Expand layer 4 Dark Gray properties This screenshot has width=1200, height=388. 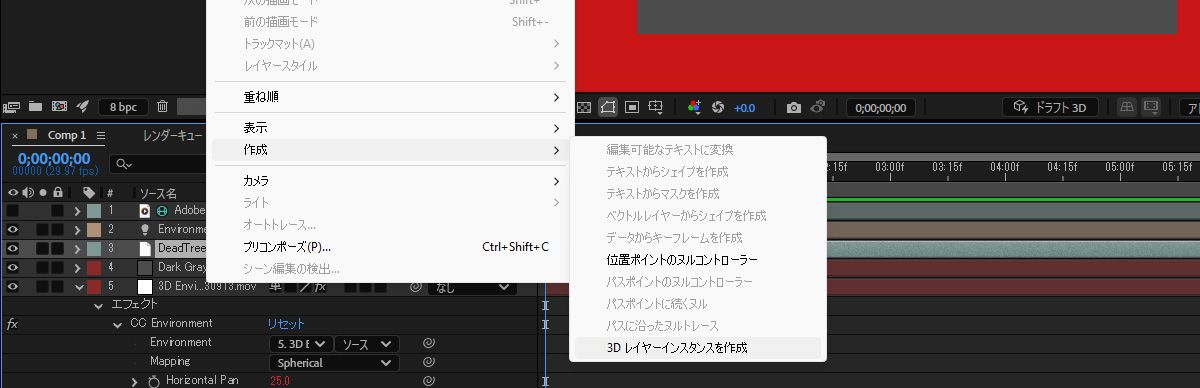[77, 267]
